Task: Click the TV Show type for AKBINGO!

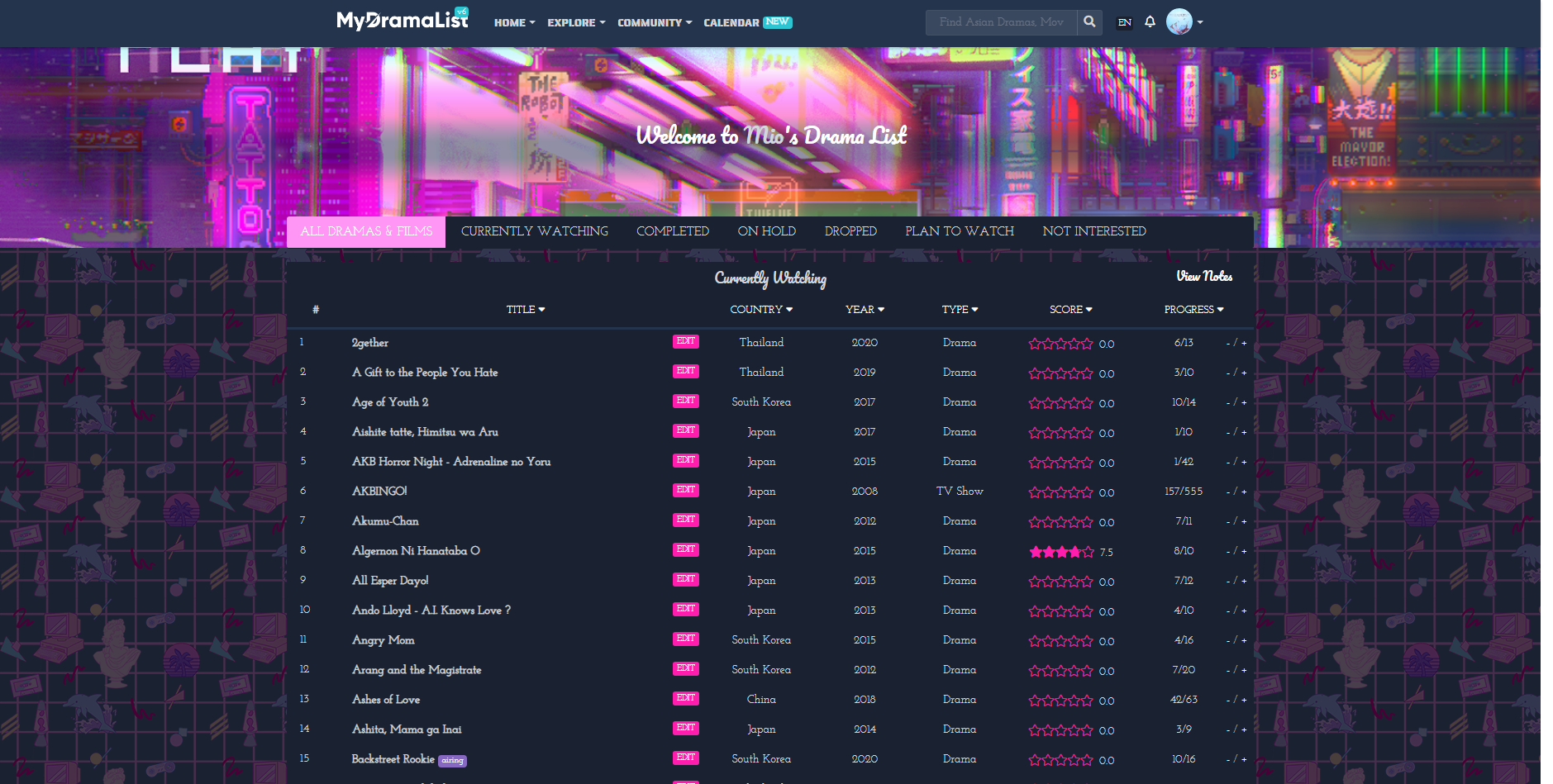Action: coord(960,492)
